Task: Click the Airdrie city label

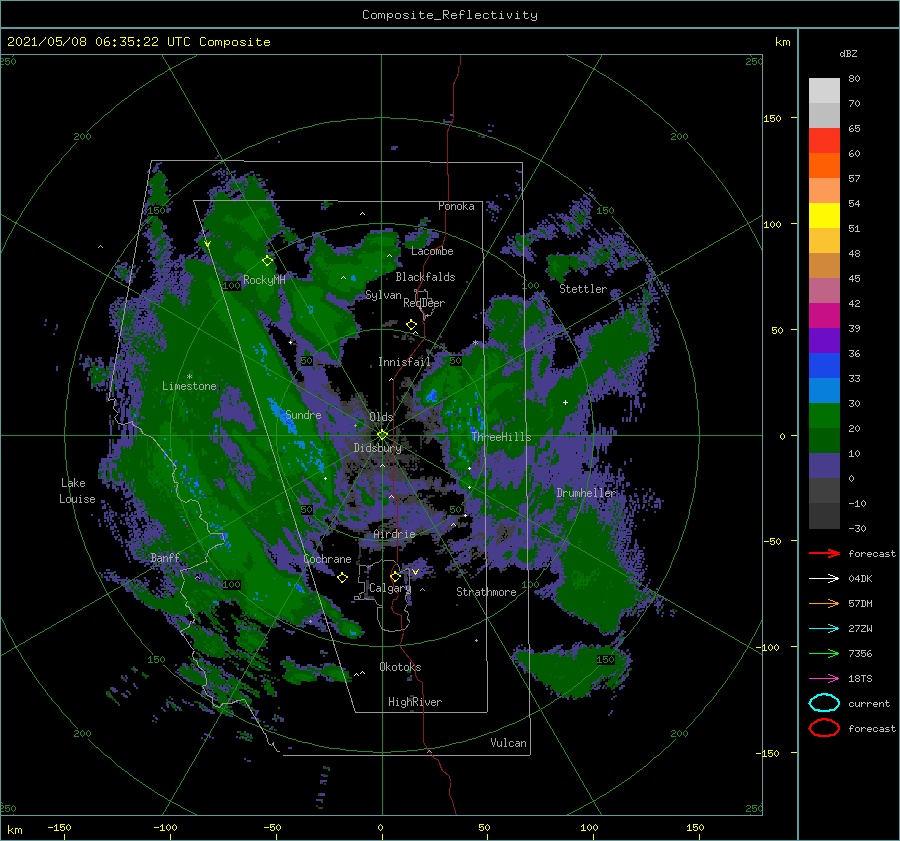Action: (x=394, y=534)
